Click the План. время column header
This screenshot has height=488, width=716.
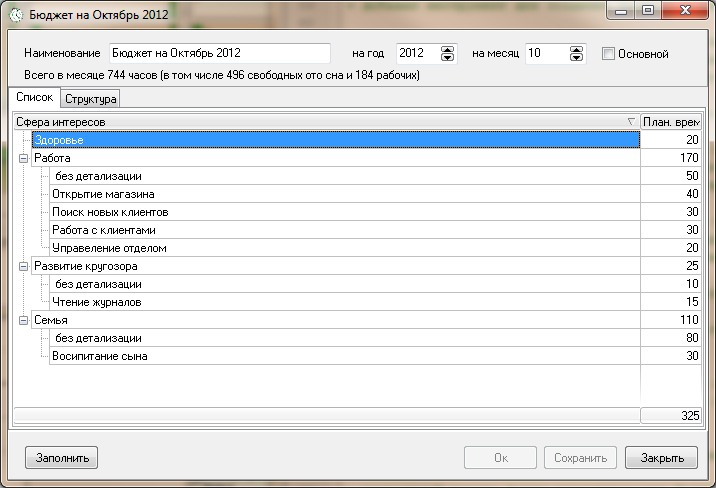[x=670, y=121]
